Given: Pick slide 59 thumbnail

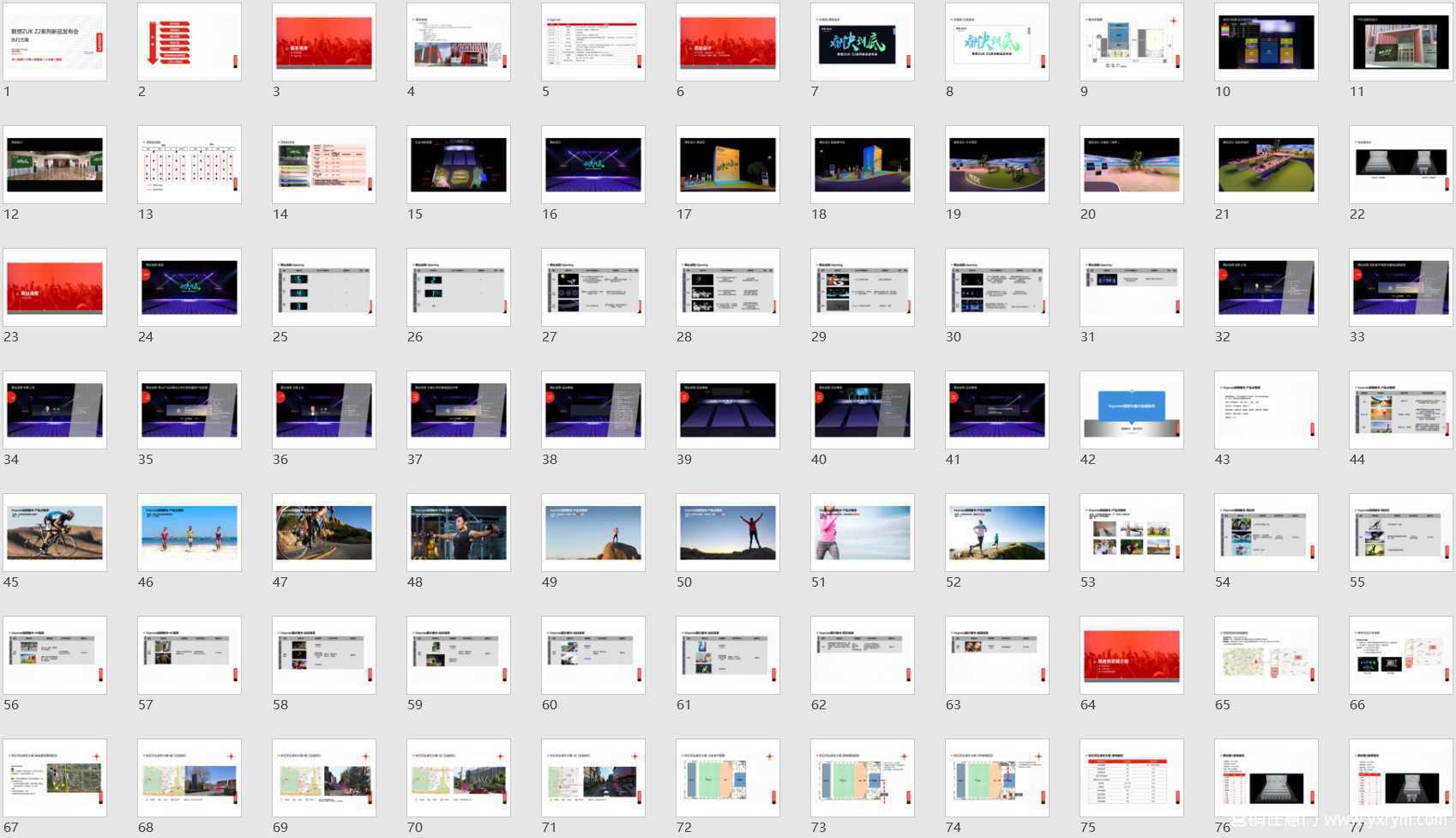Looking at the screenshot, I should [x=459, y=655].
